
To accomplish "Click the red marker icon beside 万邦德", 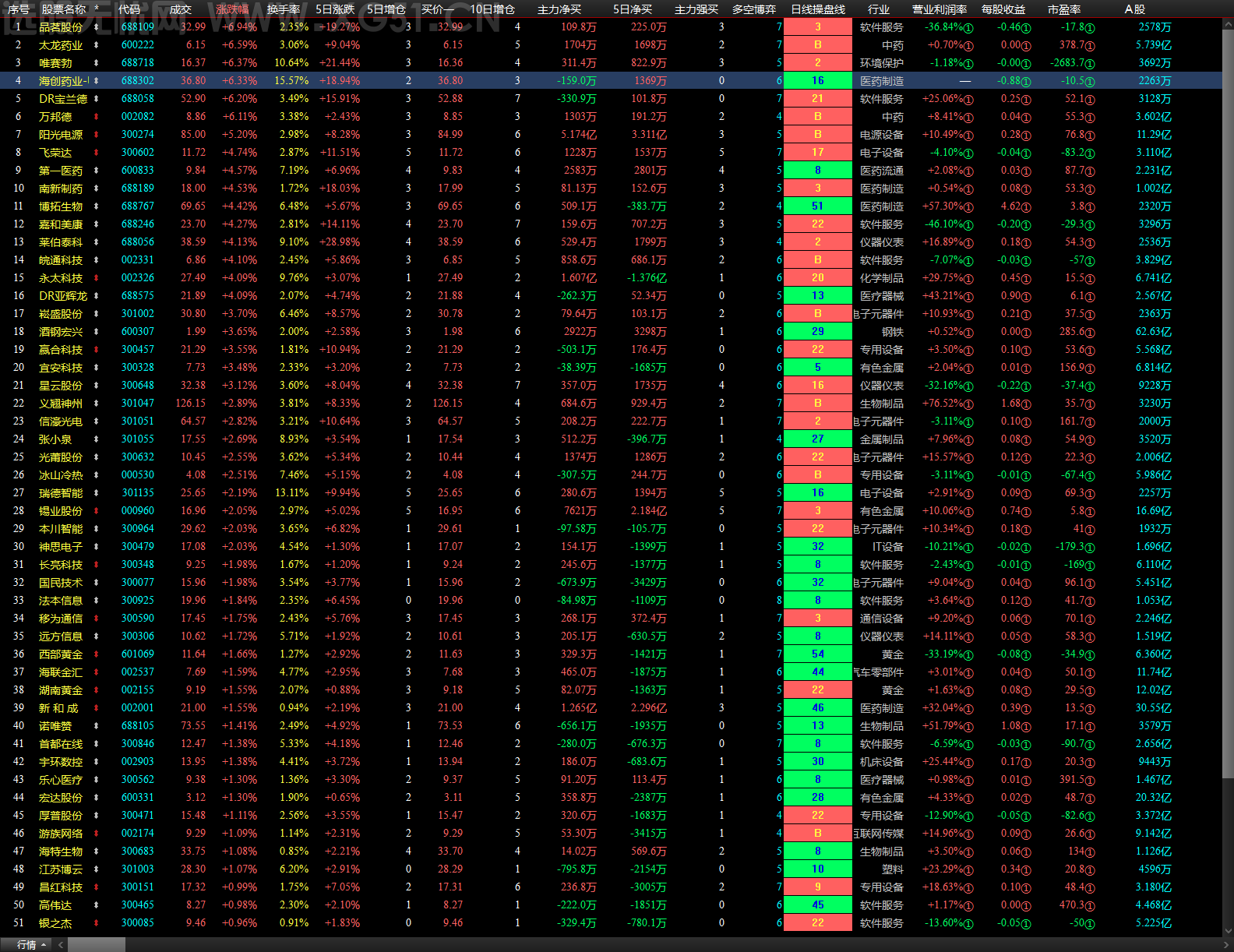I will tap(97, 117).
